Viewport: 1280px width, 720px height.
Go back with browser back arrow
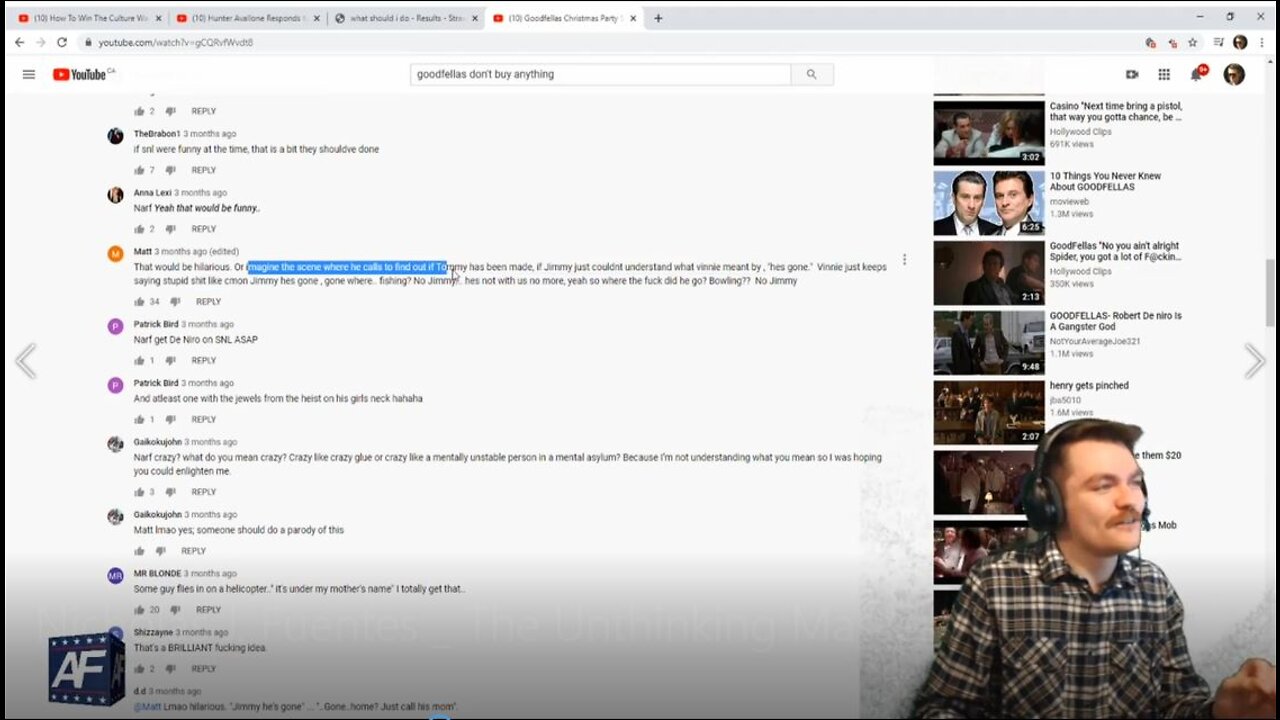[x=19, y=43]
